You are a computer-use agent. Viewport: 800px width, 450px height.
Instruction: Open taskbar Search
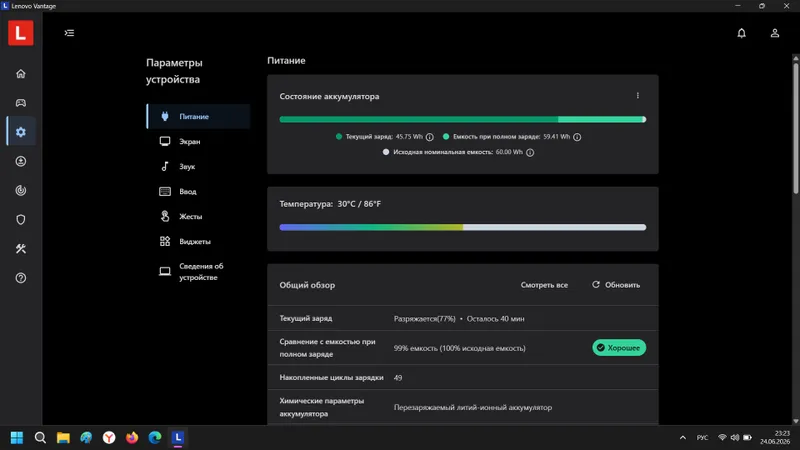(40, 438)
